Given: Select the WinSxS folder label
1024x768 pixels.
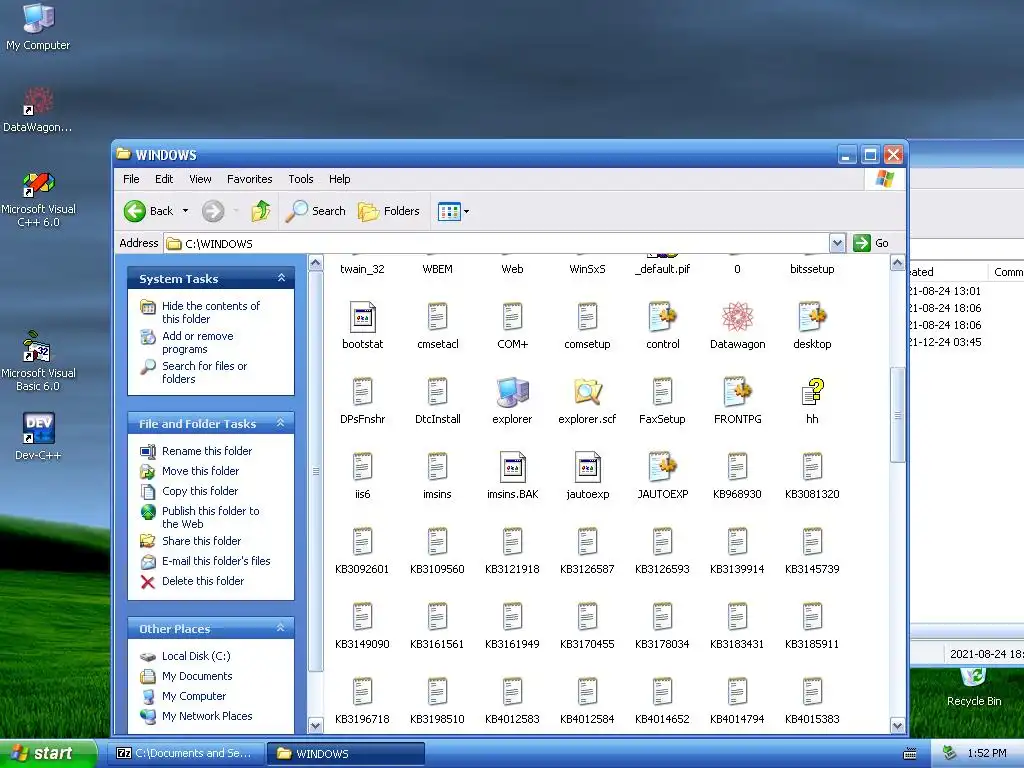Looking at the screenshot, I should pos(587,269).
